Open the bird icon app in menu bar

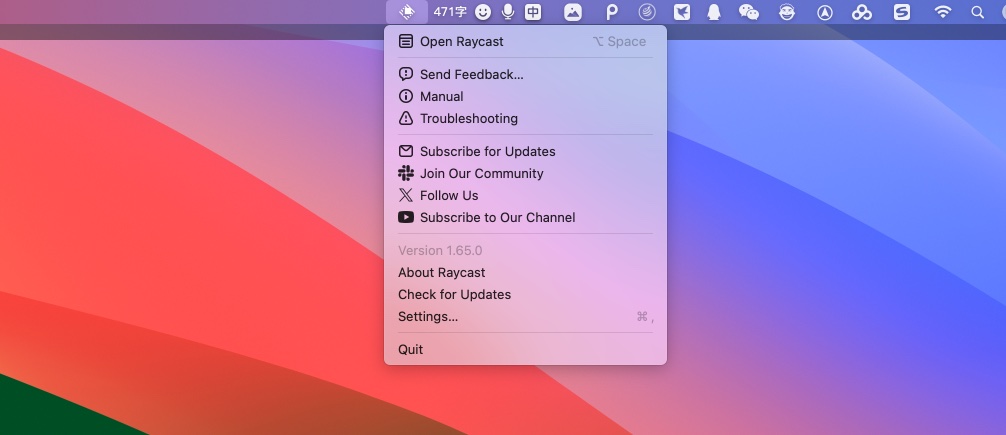[681, 12]
